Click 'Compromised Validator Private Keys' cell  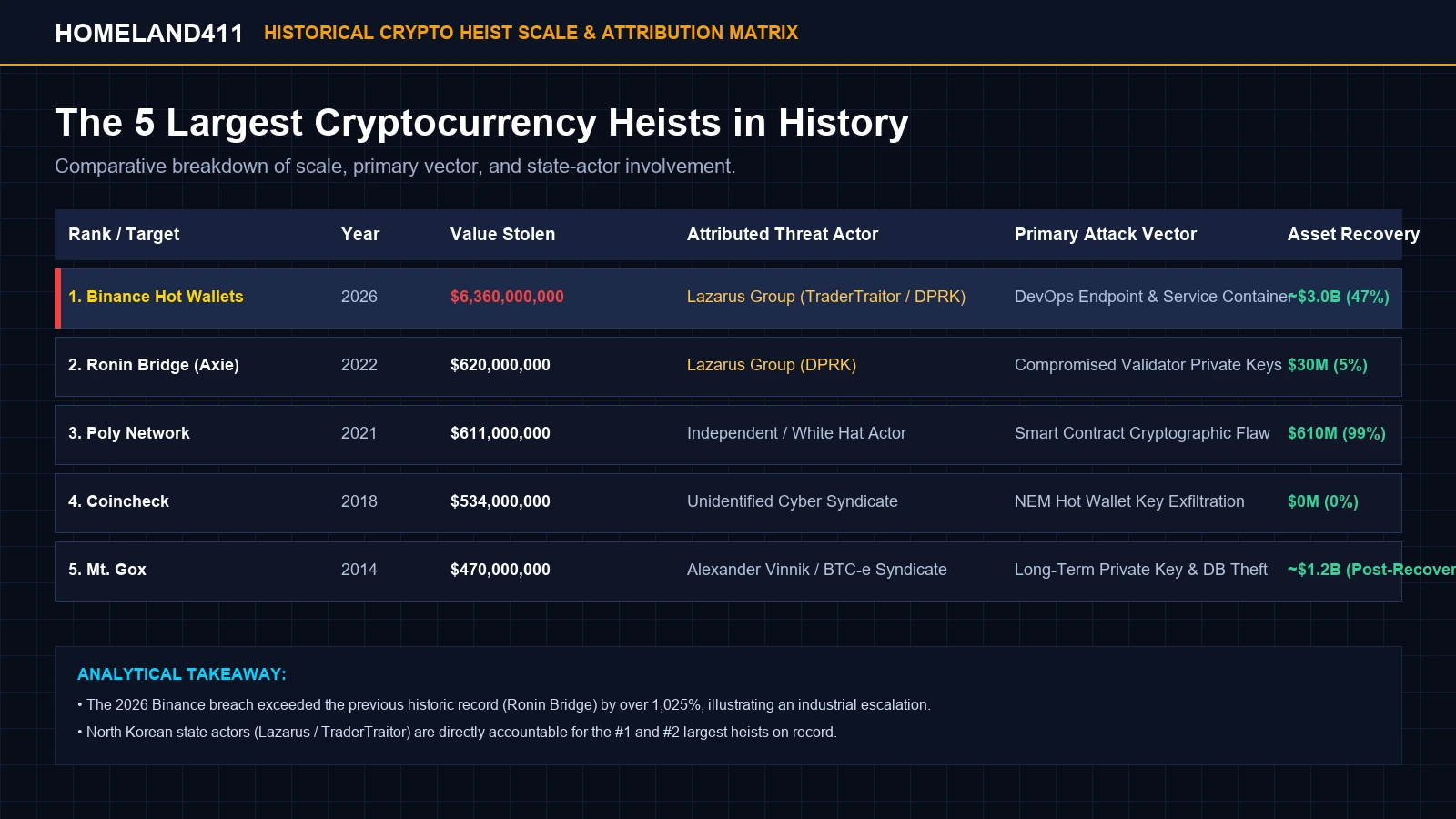click(1148, 365)
